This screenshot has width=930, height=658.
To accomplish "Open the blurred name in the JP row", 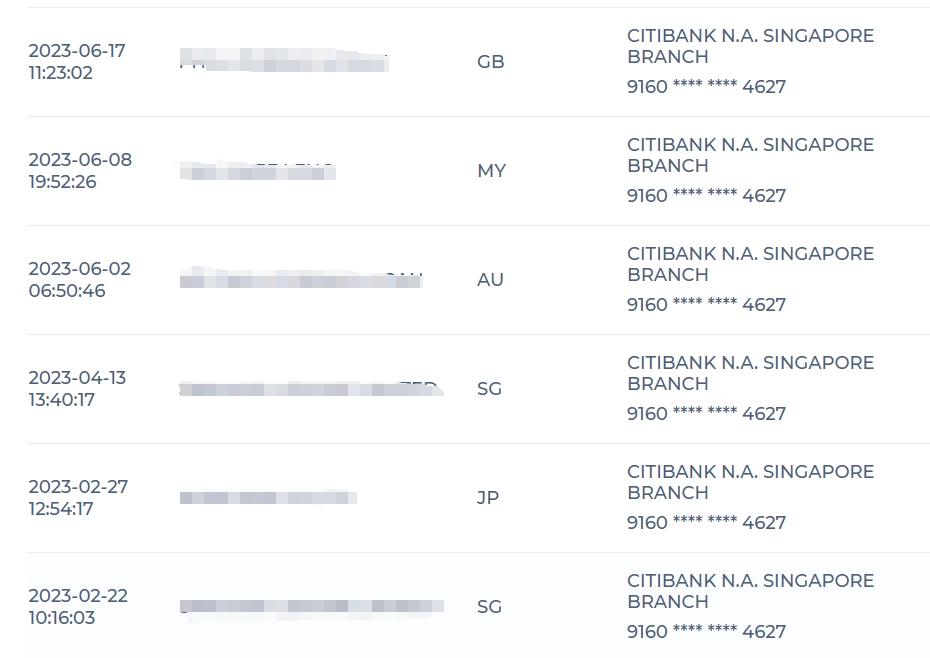I will tap(268, 497).
